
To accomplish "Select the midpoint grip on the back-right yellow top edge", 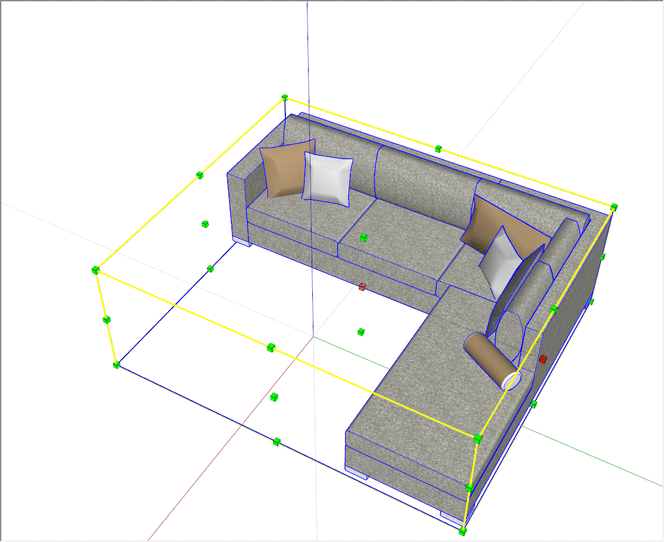I will pos(438,148).
